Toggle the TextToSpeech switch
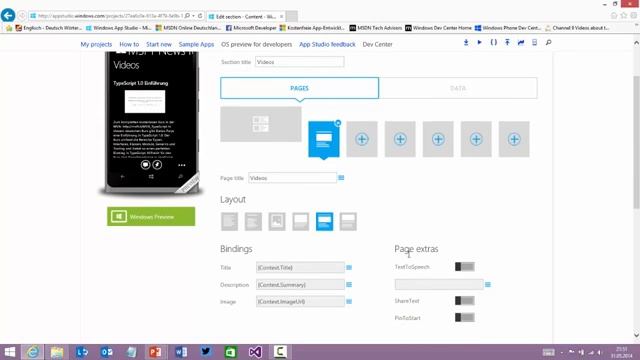This screenshot has height=360, width=640. click(465, 267)
